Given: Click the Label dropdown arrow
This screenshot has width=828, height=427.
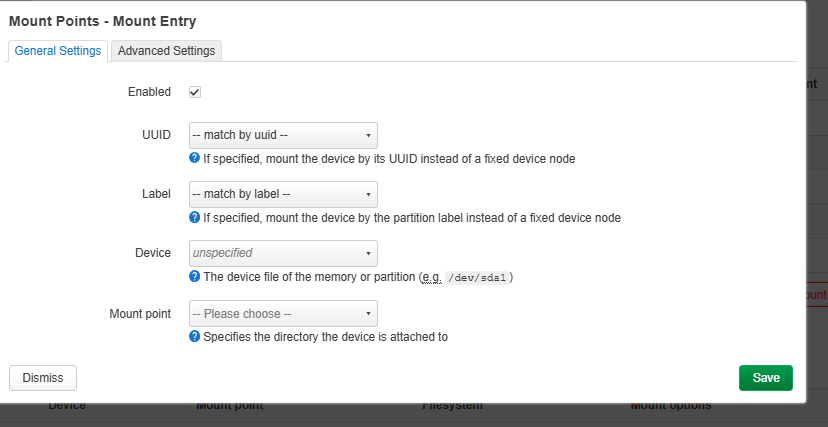Looking at the screenshot, I should point(368,194).
